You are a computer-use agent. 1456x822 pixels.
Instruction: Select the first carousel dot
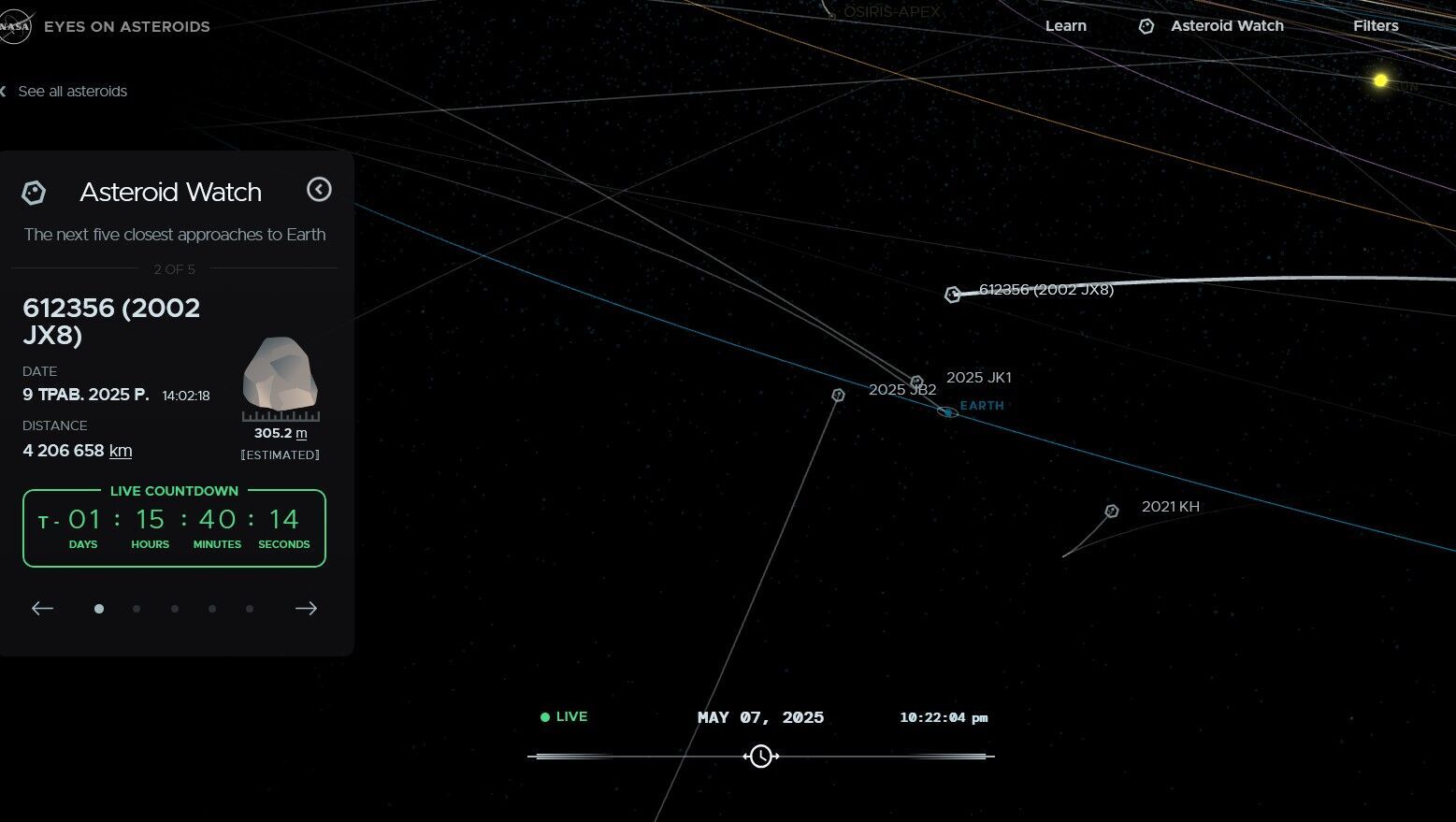coord(99,609)
